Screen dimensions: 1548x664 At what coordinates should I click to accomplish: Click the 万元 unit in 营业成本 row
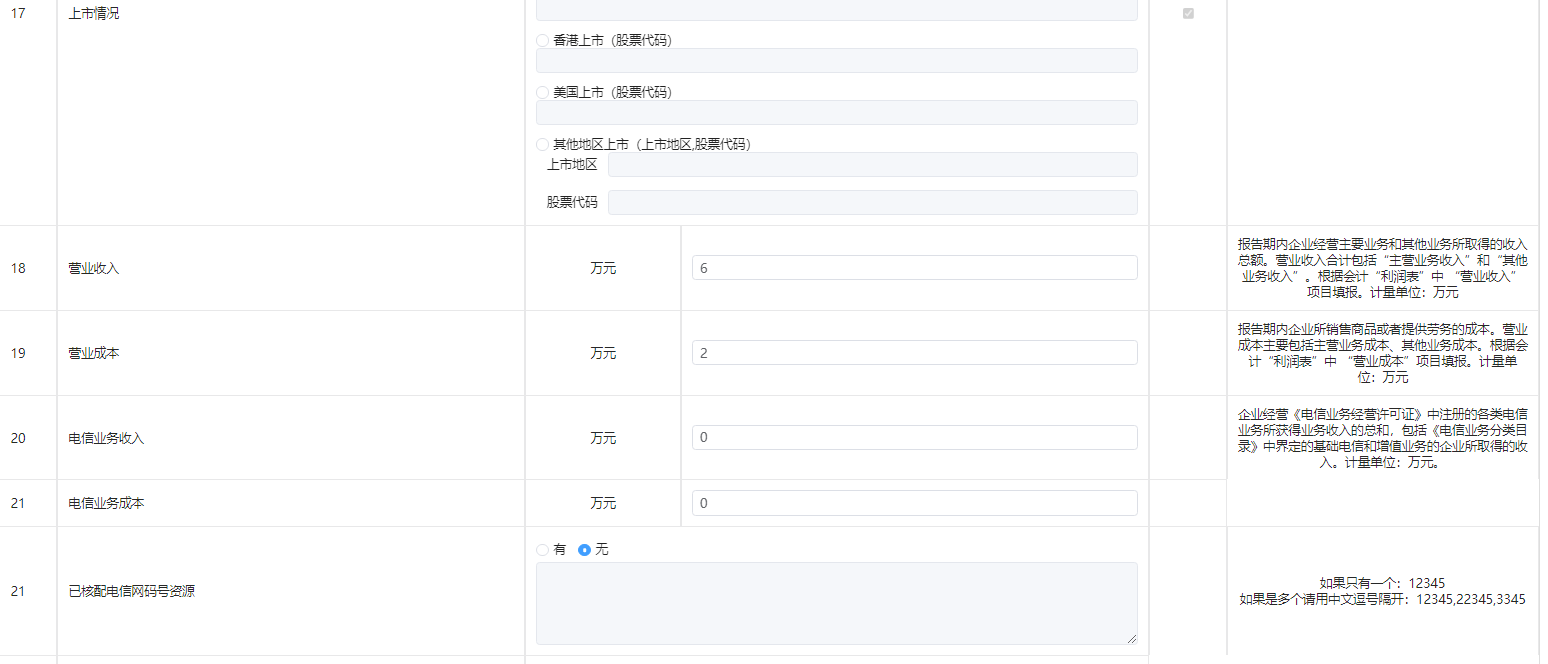pos(603,353)
